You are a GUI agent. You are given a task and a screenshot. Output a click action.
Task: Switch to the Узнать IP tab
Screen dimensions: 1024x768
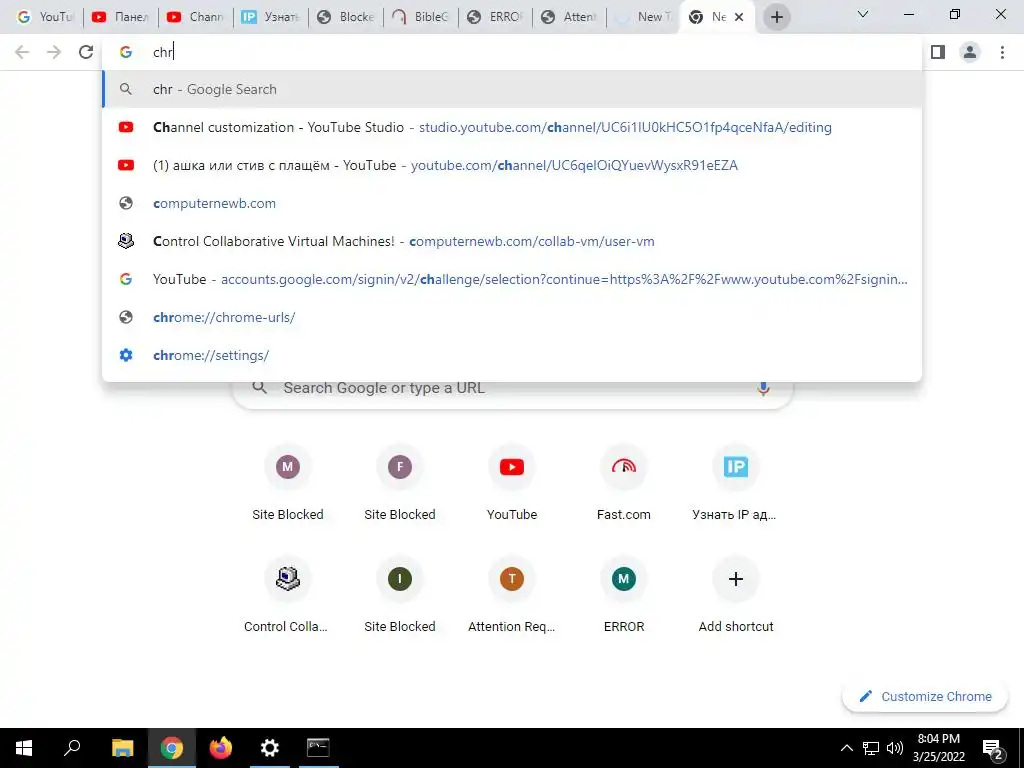tap(270, 17)
